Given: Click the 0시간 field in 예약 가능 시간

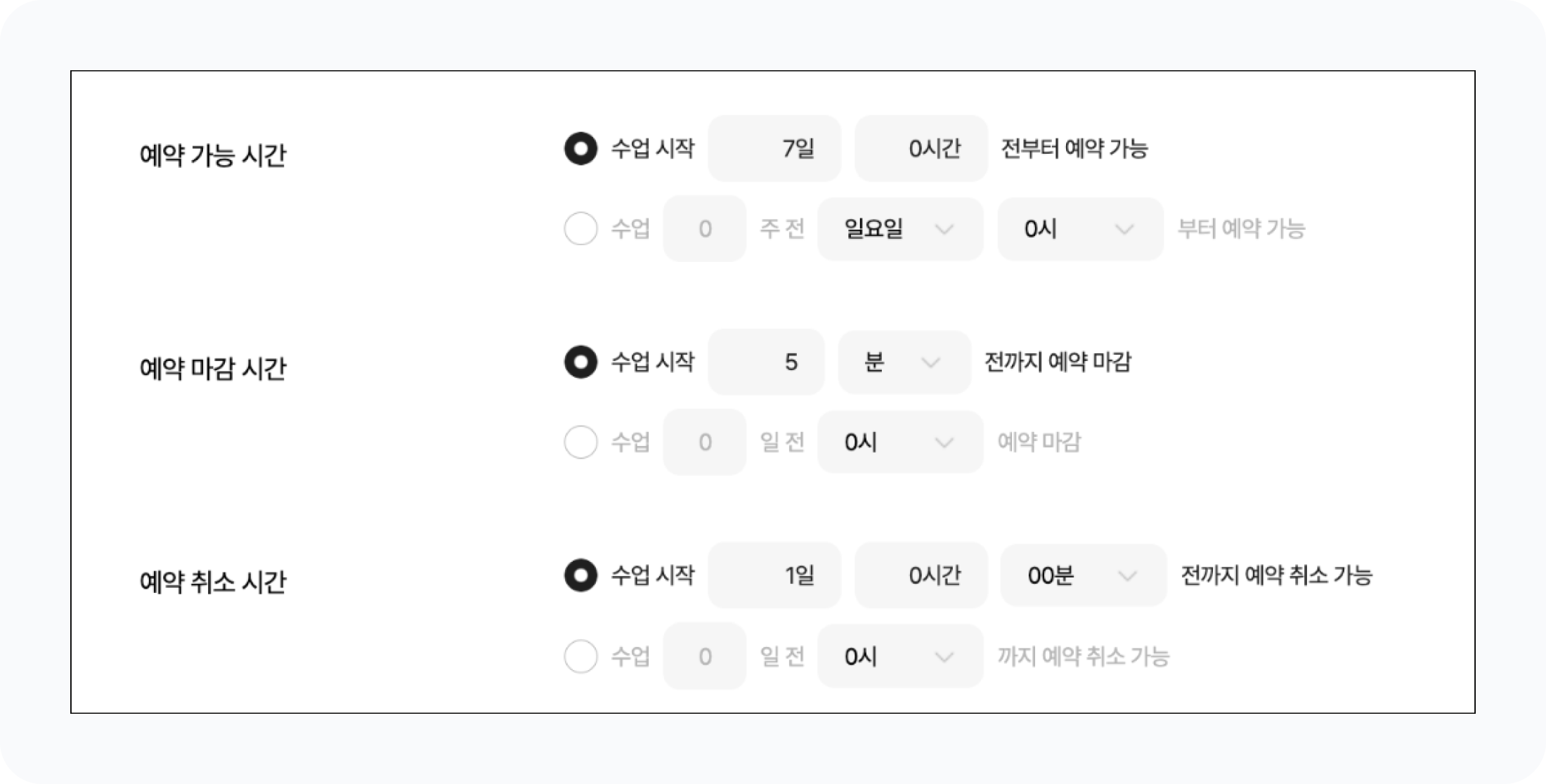Looking at the screenshot, I should pyautogui.click(x=921, y=148).
